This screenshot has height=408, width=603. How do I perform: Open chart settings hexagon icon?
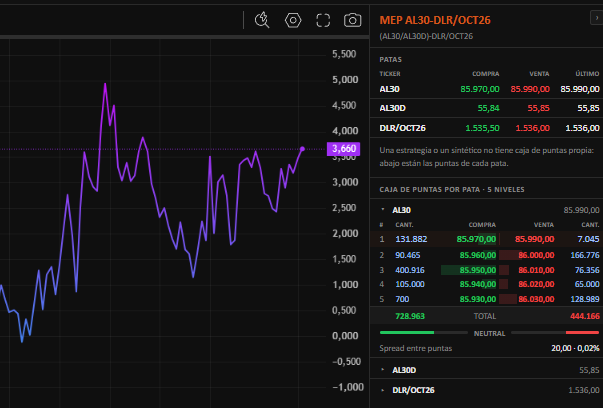[x=293, y=20]
